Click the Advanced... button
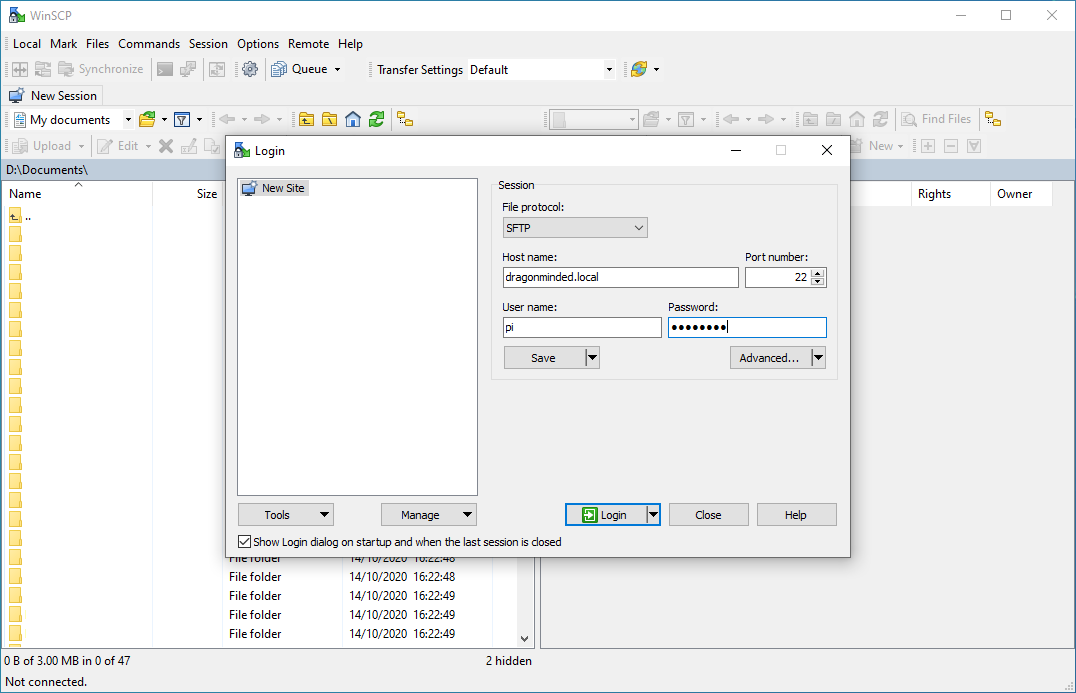 click(770, 357)
